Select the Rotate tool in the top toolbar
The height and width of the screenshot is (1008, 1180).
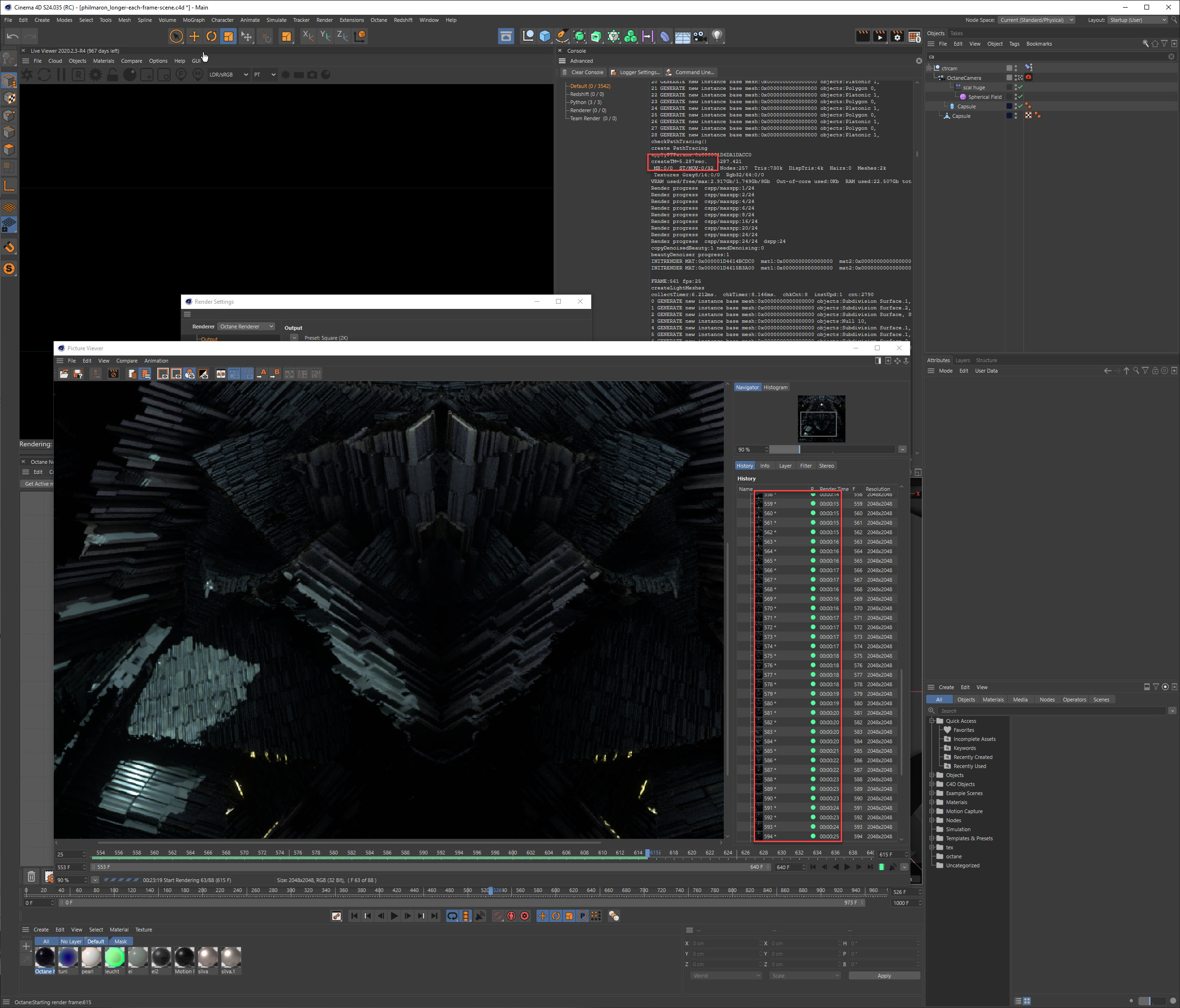point(211,37)
